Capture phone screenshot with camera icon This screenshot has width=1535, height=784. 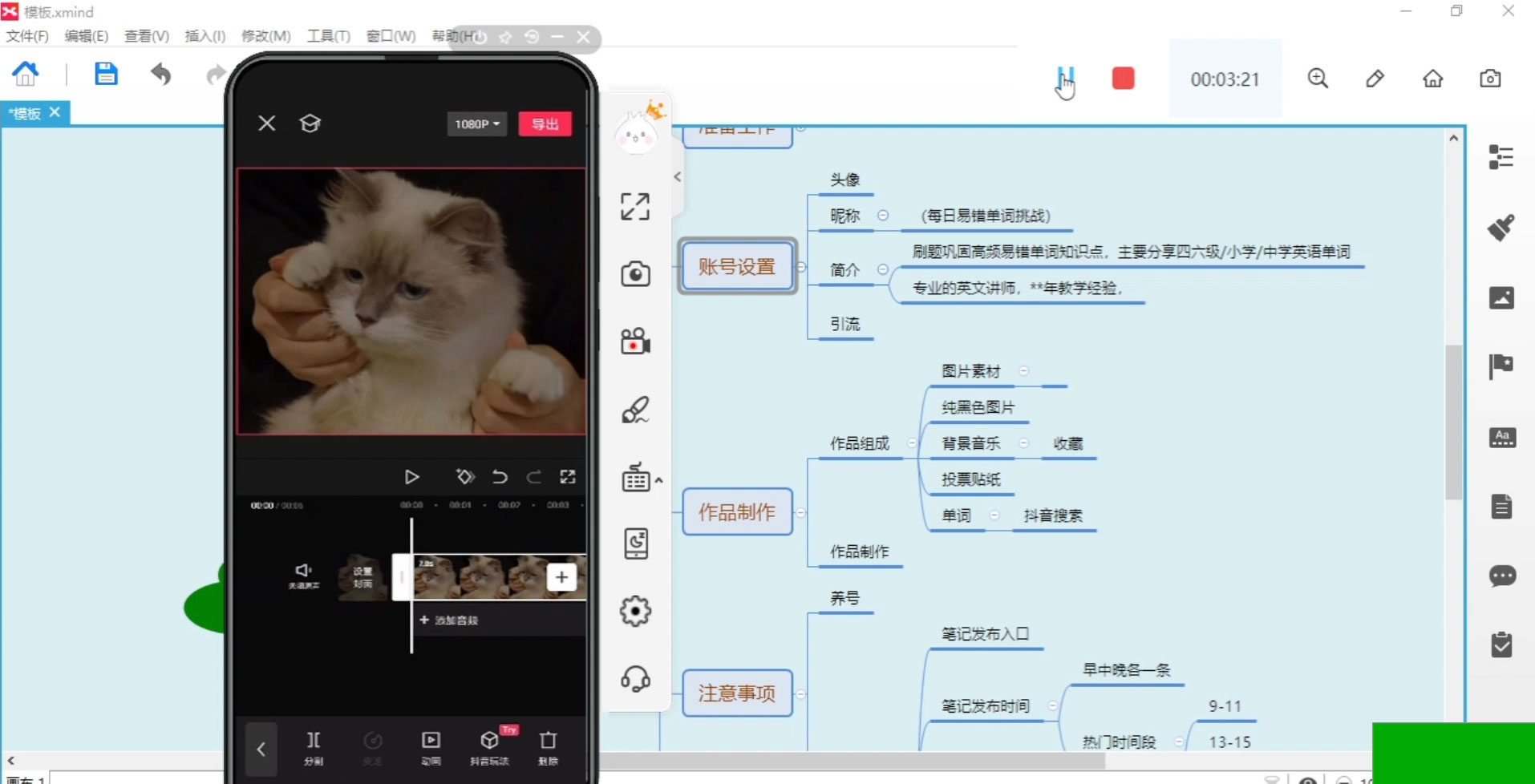point(635,274)
